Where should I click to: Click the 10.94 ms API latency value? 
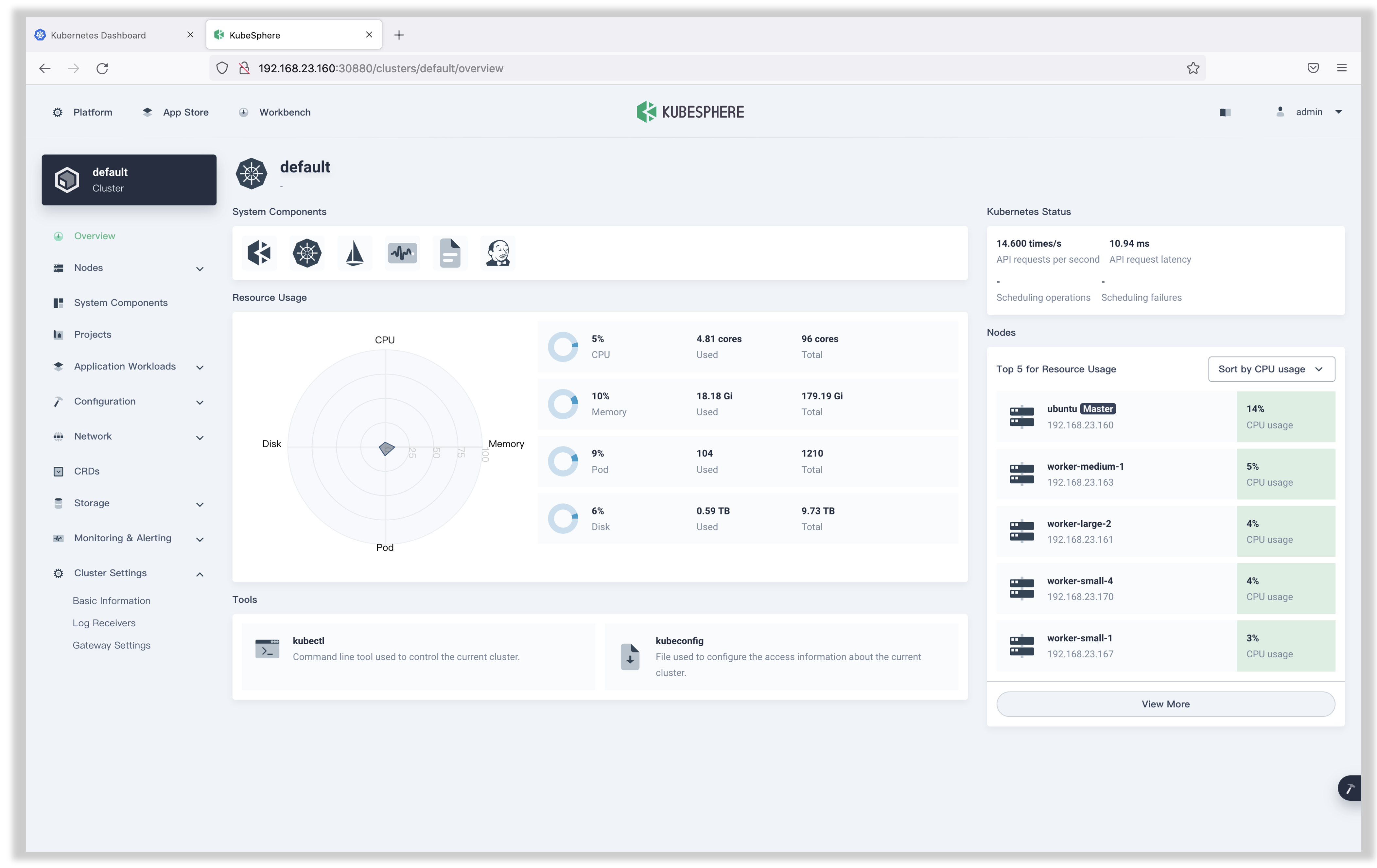1129,244
